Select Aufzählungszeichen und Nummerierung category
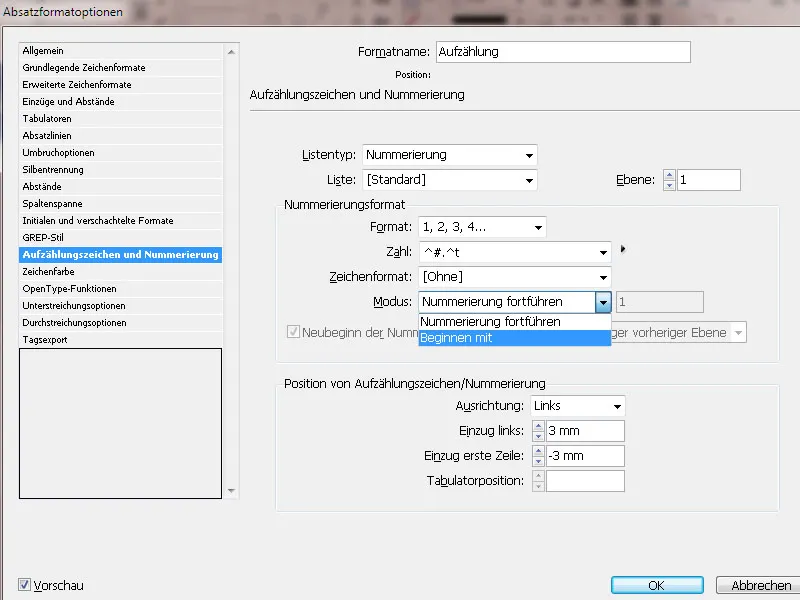This screenshot has height=600, width=800. coord(120,255)
